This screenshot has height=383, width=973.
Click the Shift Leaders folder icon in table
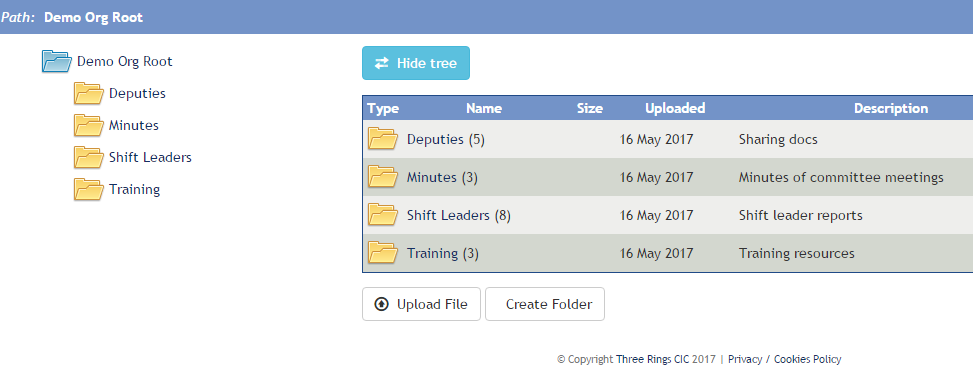pyautogui.click(x=382, y=215)
